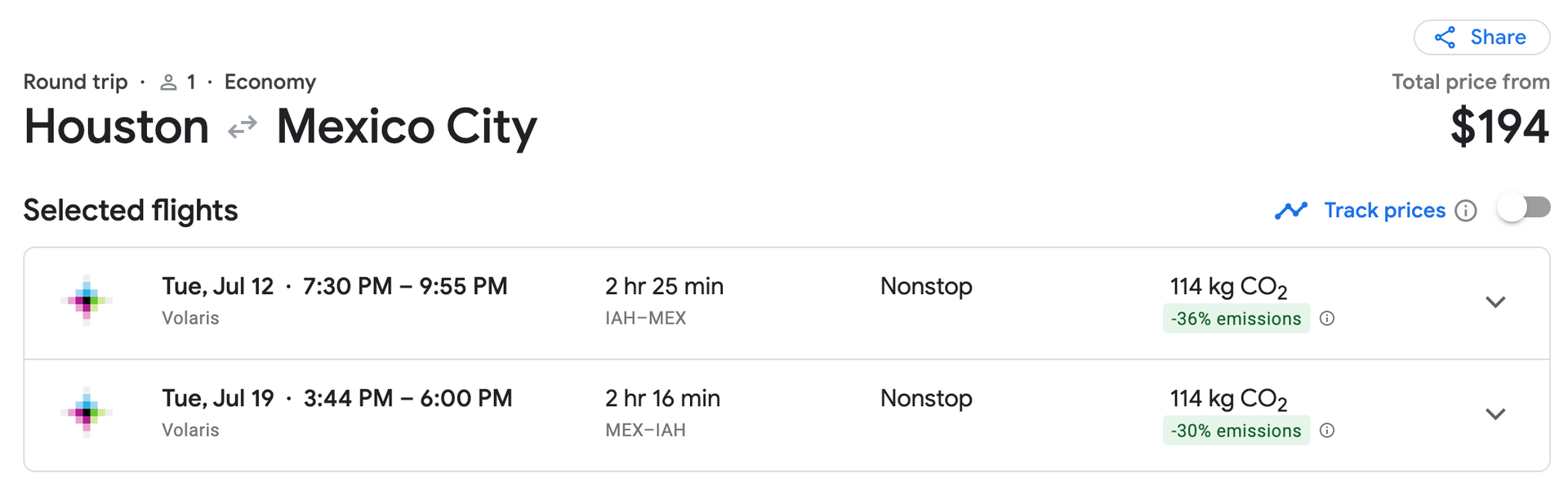This screenshot has height=487, width=1568.
Task: Click the Share icon
Action: pyautogui.click(x=1445, y=37)
